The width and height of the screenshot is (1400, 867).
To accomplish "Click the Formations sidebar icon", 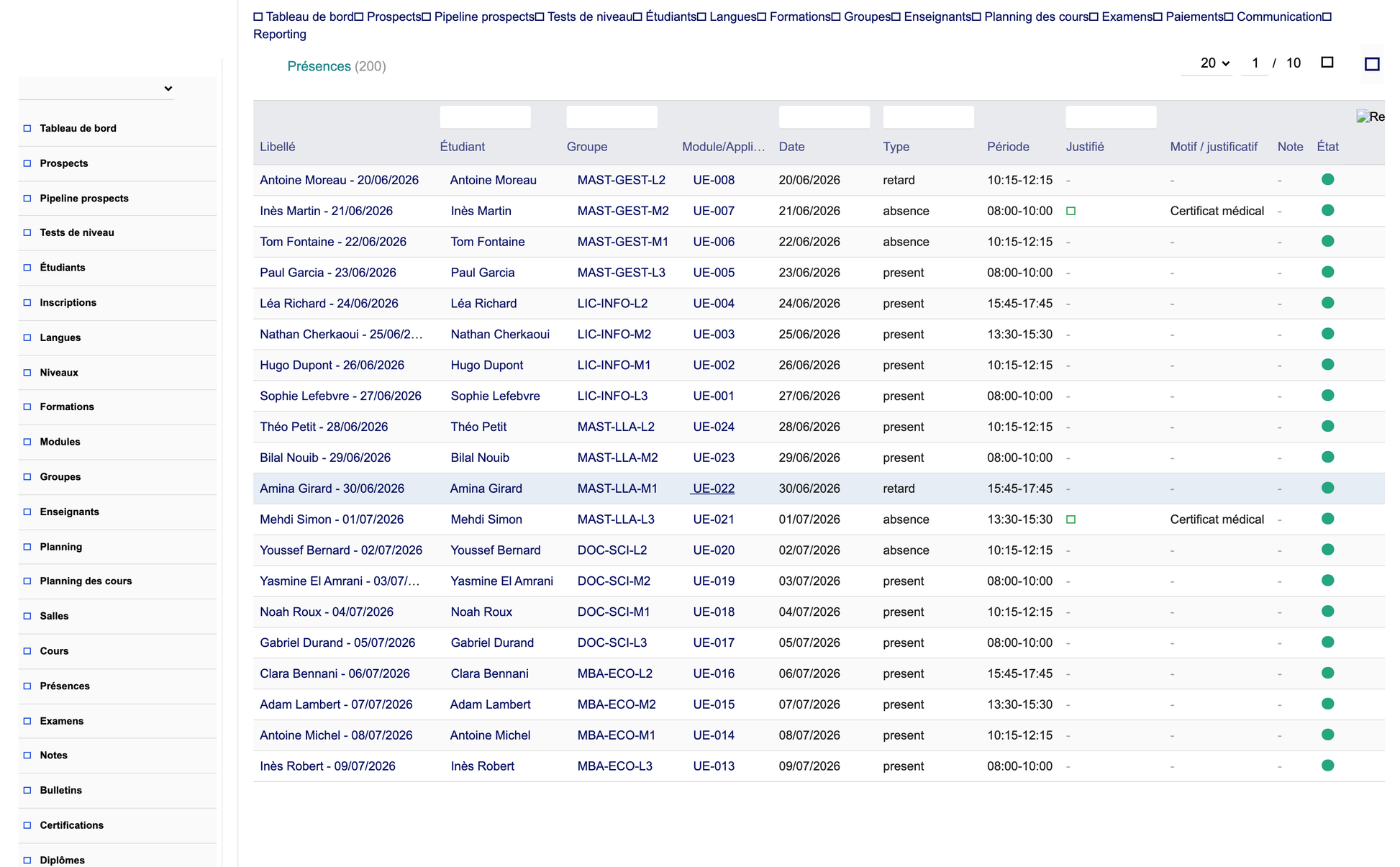I will point(27,407).
